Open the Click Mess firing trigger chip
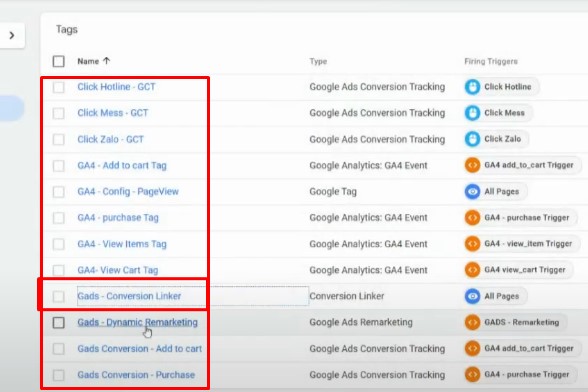588x392 pixels. coord(498,113)
